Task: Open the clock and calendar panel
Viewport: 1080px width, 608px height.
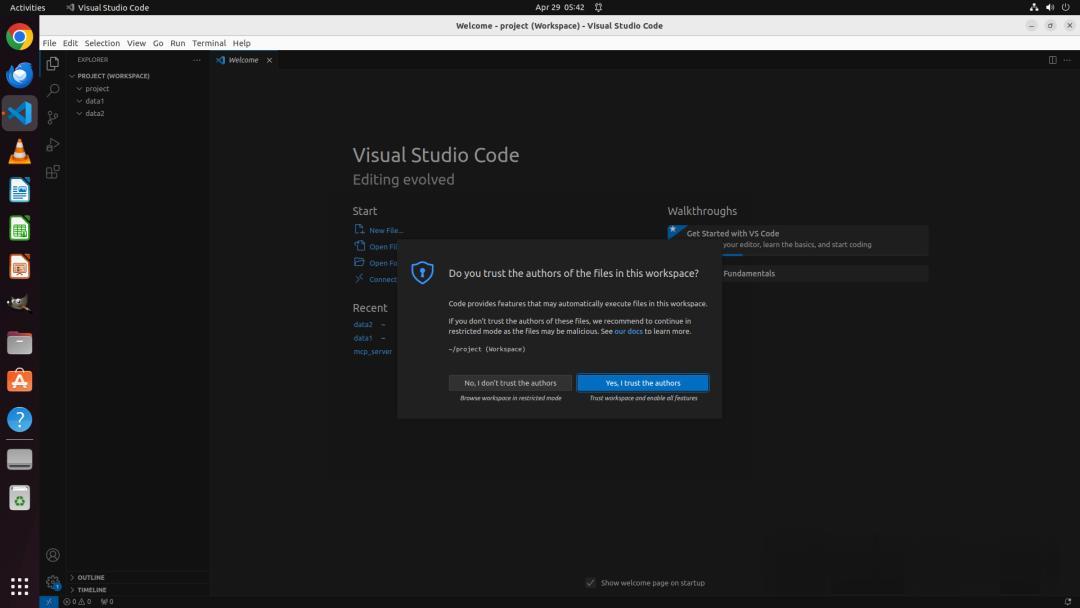Action: (x=559, y=8)
